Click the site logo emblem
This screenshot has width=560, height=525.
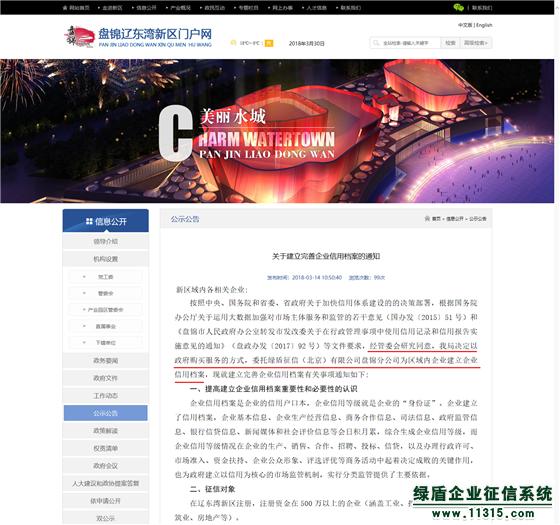[79, 36]
